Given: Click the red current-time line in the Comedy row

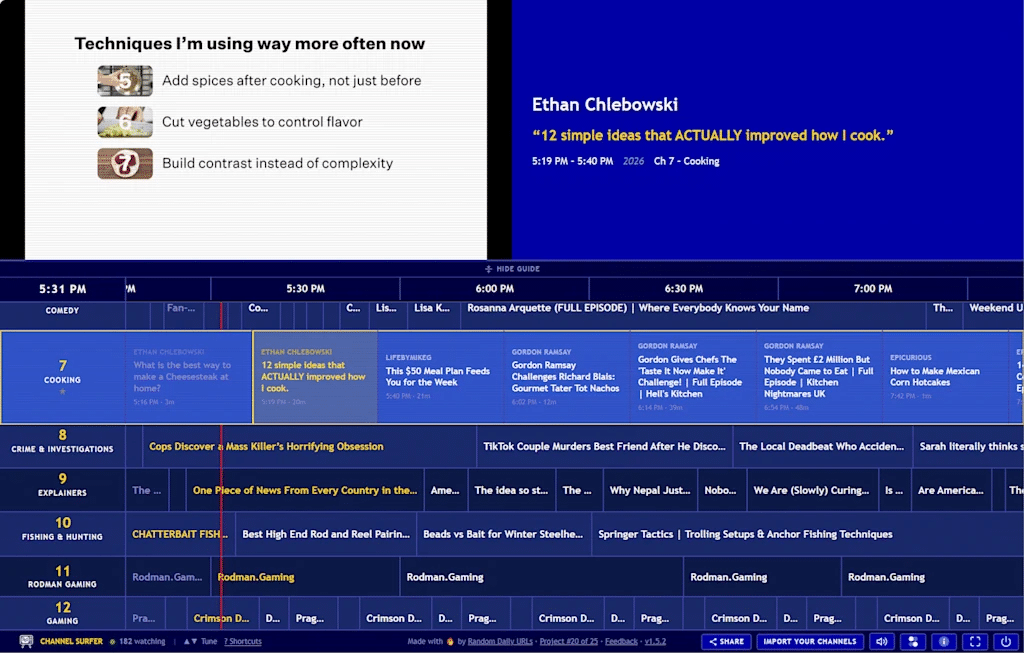Looking at the screenshot, I should click(x=221, y=309).
